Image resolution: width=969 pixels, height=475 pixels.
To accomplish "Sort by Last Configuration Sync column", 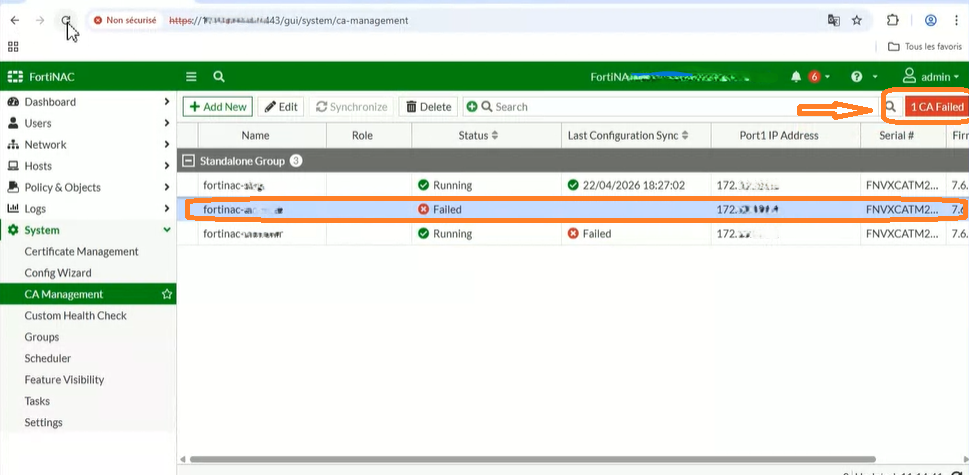I will click(x=628, y=135).
